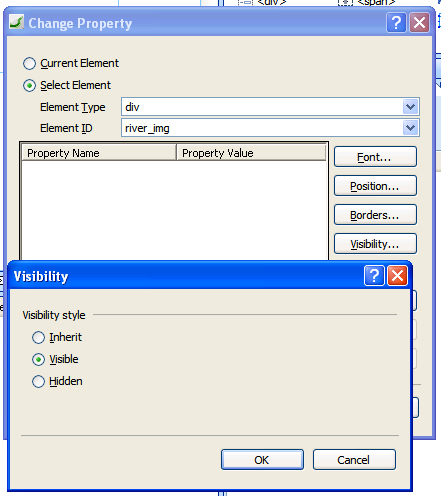Close the Visibility dialog with red X
441x496 pixels.
point(397,276)
